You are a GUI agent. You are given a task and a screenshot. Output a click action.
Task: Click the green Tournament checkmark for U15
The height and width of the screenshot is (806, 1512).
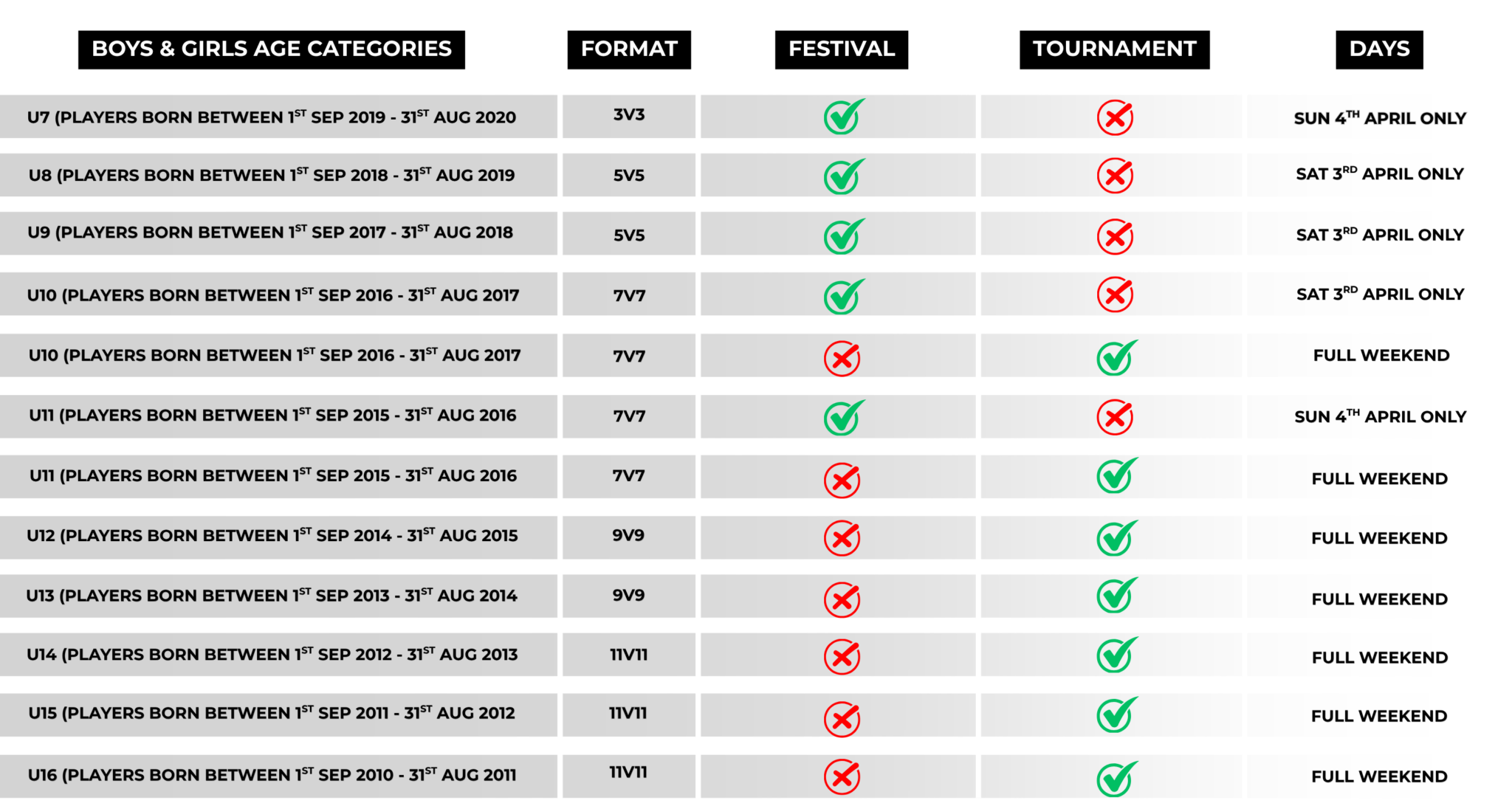[x=1116, y=714]
